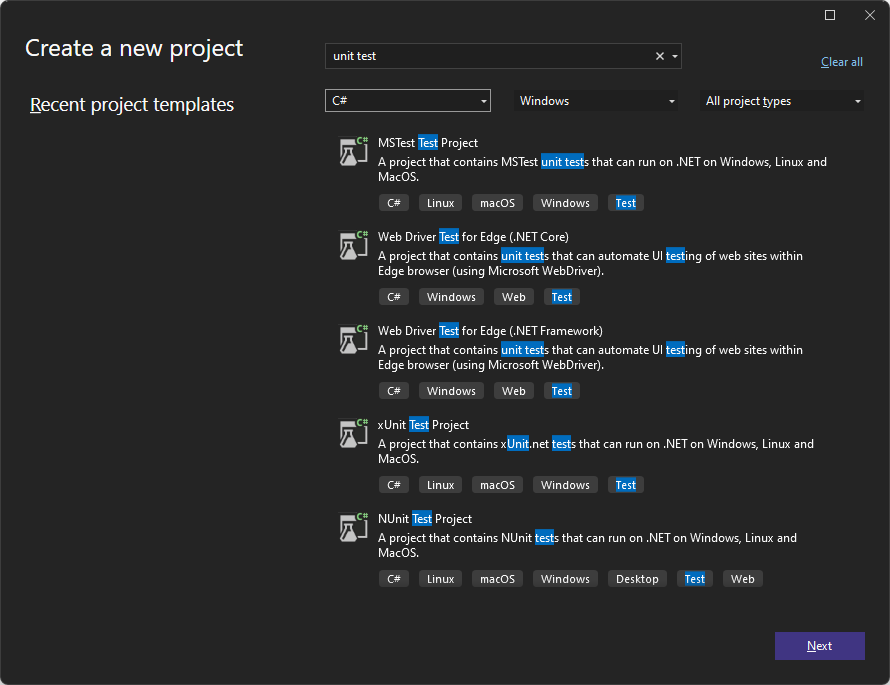The width and height of the screenshot is (890, 685).
Task: Choose the NUnit Test Project template
Action: [425, 519]
